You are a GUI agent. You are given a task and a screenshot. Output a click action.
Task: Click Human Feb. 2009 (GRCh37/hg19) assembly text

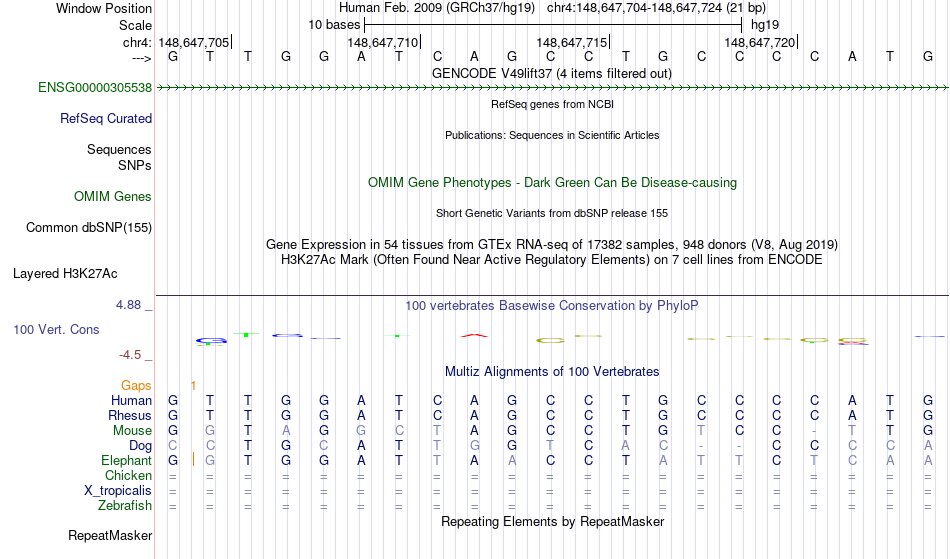click(x=437, y=8)
